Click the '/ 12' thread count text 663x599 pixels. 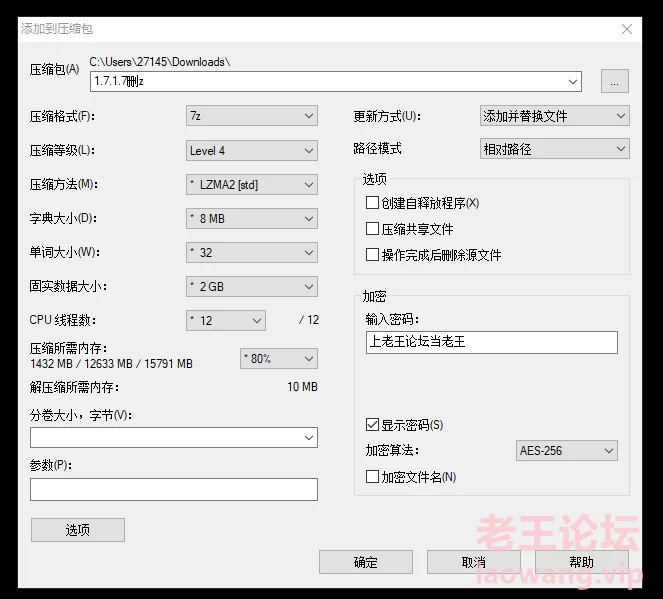(309, 320)
